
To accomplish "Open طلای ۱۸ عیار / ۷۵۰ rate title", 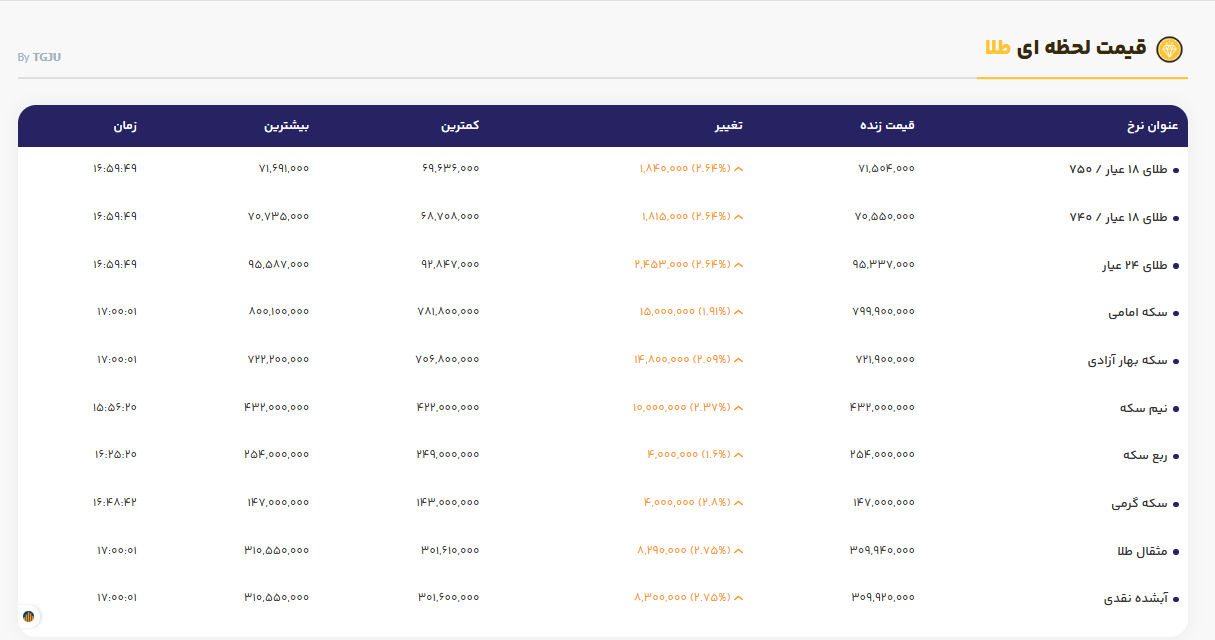I will [1118, 169].
